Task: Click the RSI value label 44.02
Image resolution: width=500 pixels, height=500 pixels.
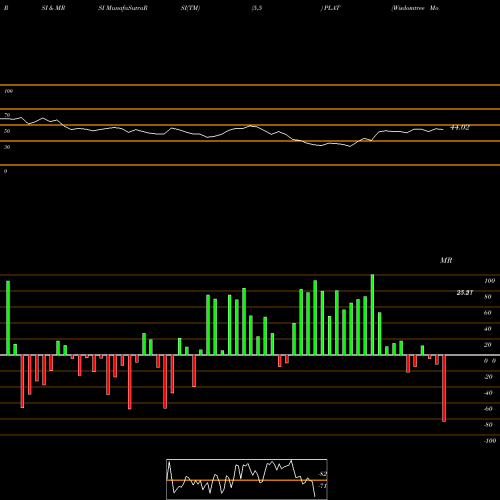Action: 460,127
